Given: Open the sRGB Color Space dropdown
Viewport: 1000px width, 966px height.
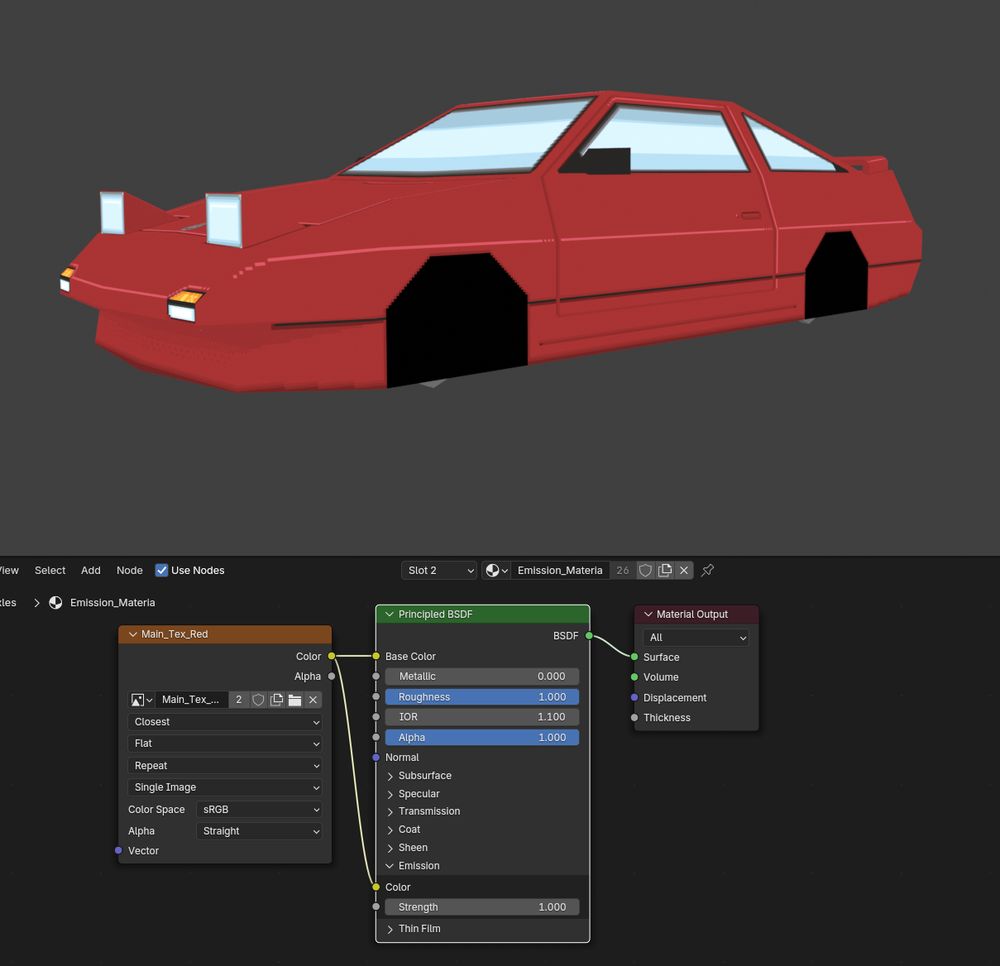Looking at the screenshot, I should (x=259, y=810).
